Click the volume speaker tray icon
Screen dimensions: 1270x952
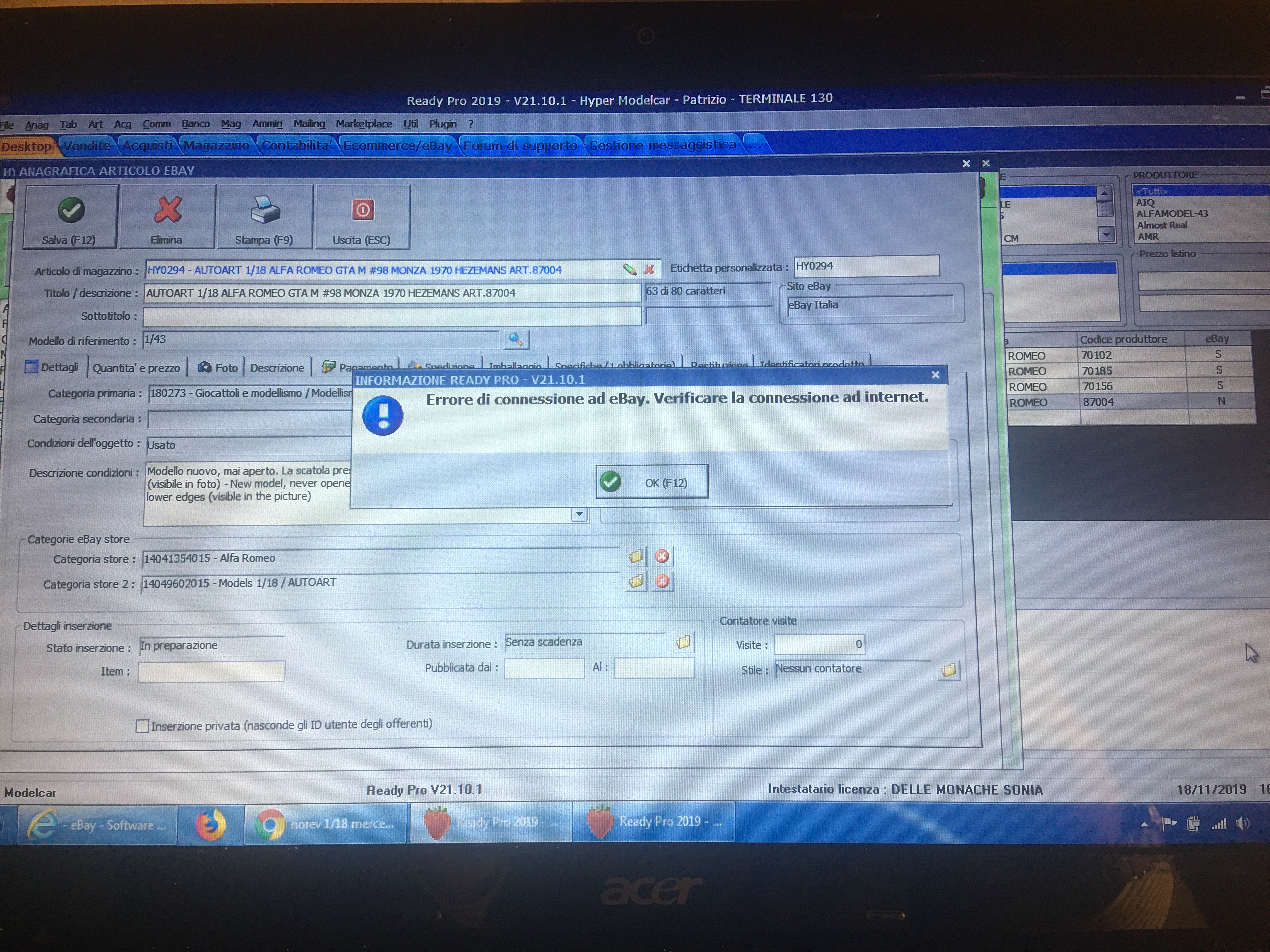[1243, 824]
